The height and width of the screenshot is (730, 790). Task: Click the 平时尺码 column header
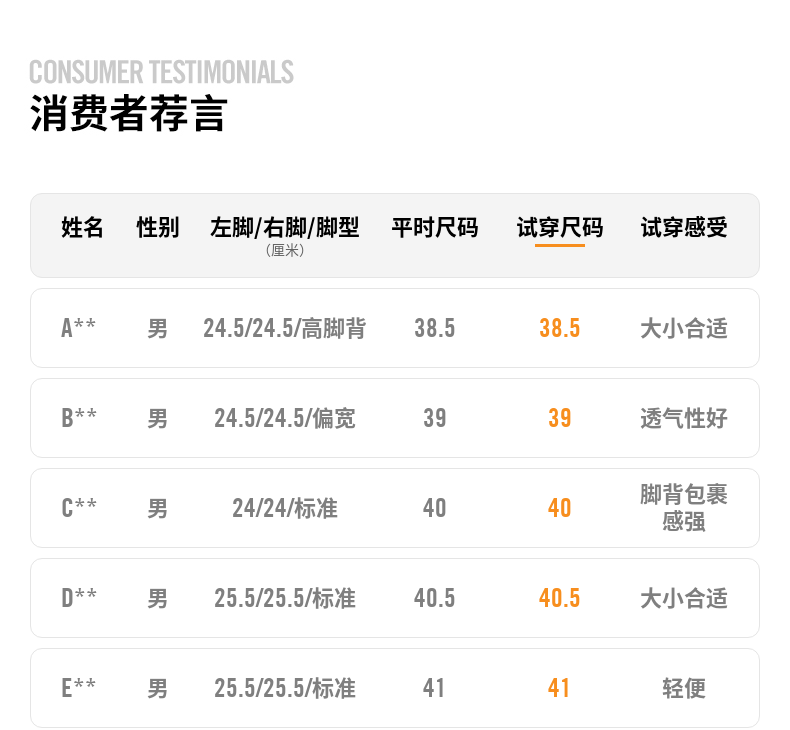434,228
